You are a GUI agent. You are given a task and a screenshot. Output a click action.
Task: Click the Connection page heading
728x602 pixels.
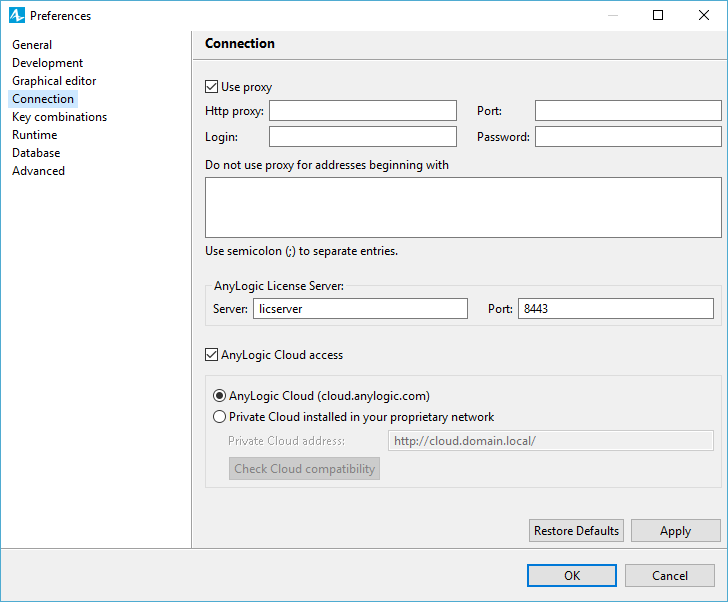click(240, 43)
